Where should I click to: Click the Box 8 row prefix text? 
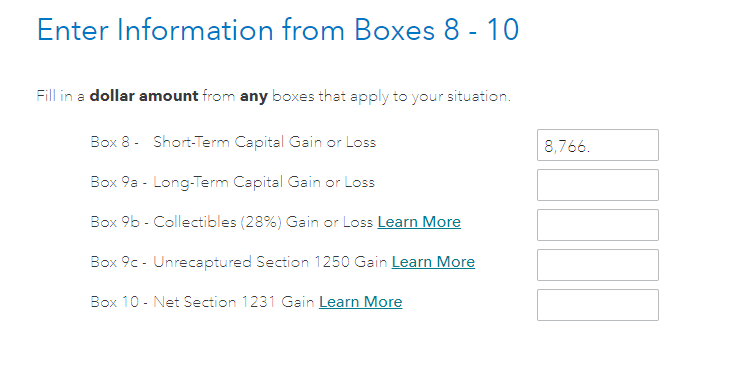(114, 142)
